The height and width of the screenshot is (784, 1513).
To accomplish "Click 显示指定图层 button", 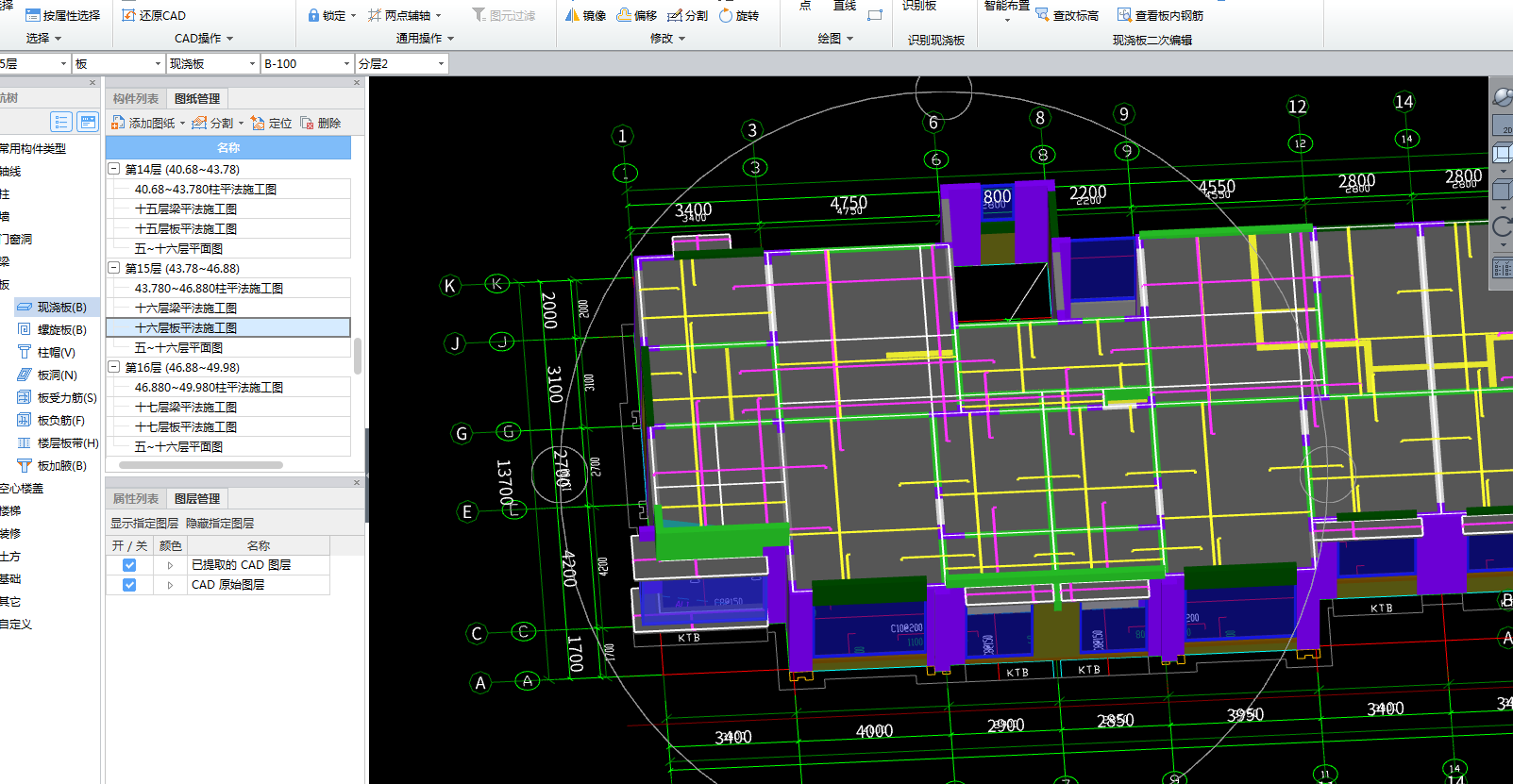I will click(144, 523).
